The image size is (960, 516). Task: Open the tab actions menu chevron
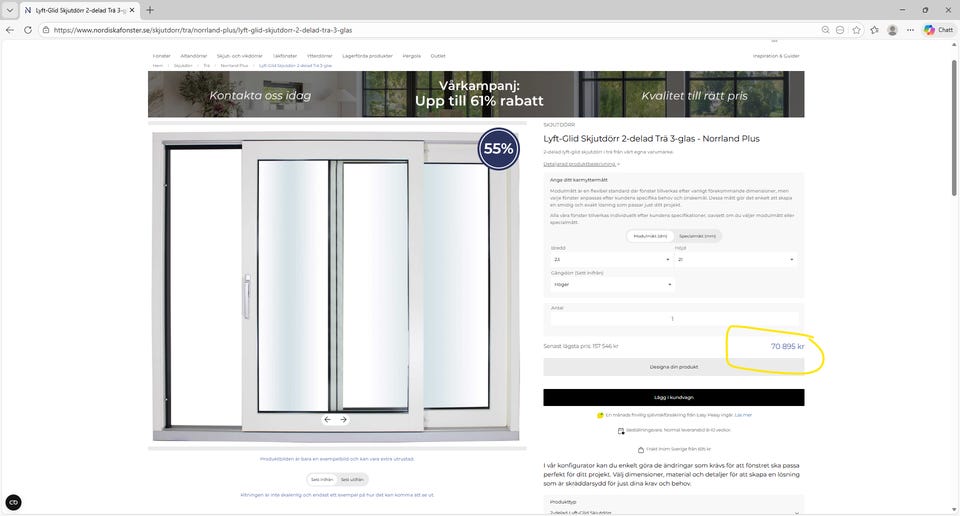coord(10,10)
